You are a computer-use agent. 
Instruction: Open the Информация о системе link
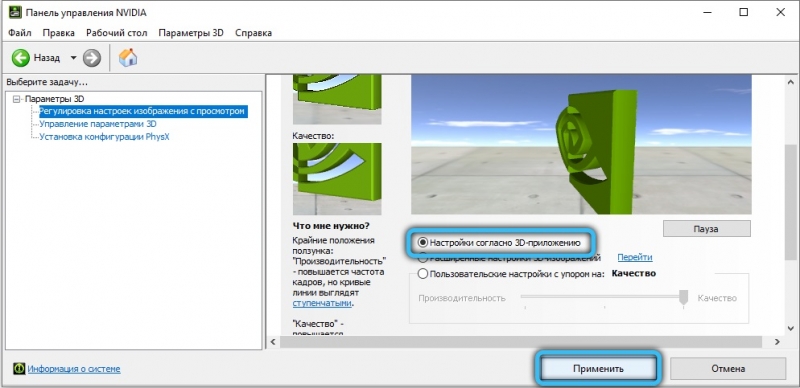74,369
